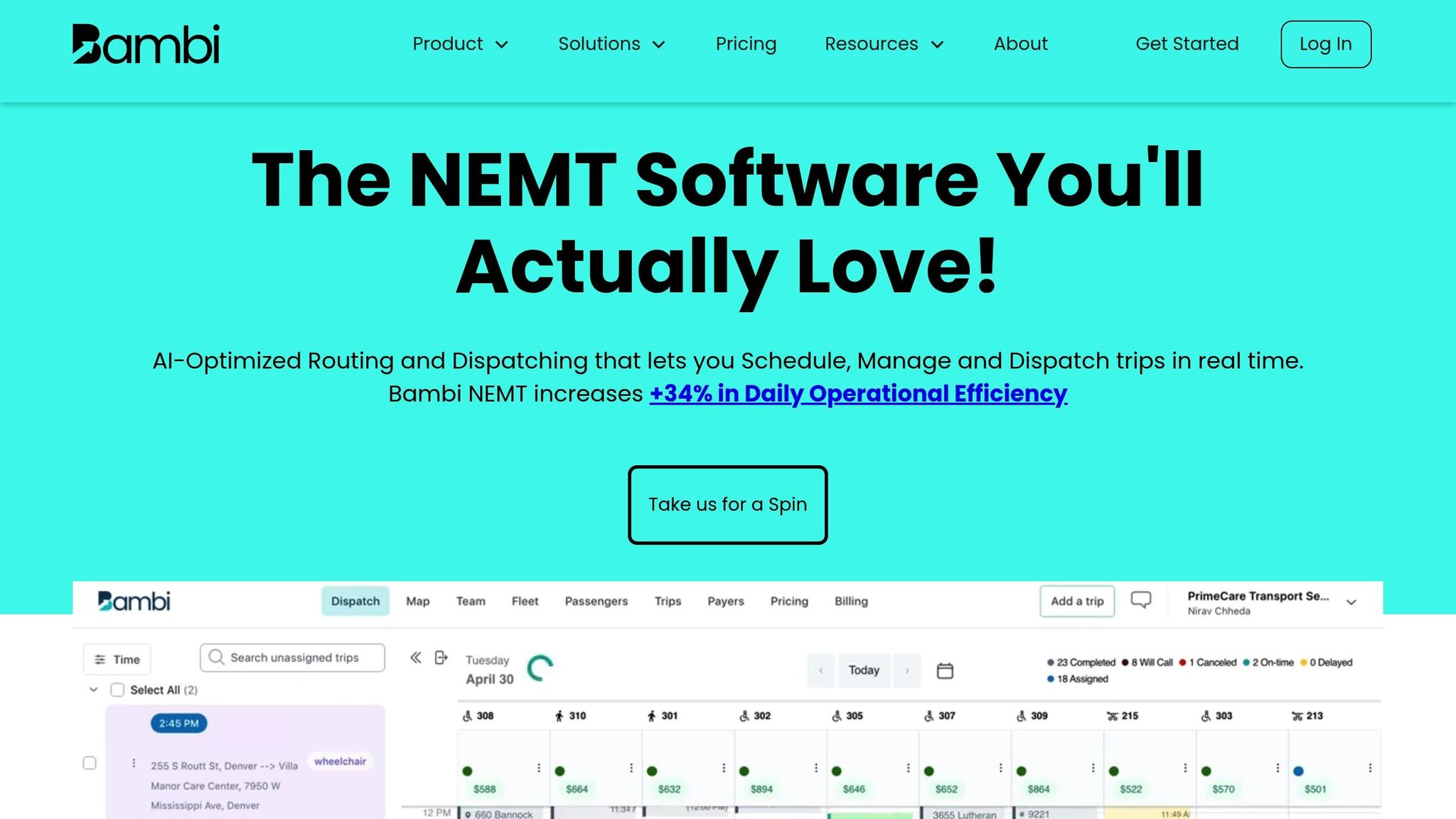Switch to the Team tab
Image resolution: width=1456 pixels, height=819 pixels.
click(471, 601)
